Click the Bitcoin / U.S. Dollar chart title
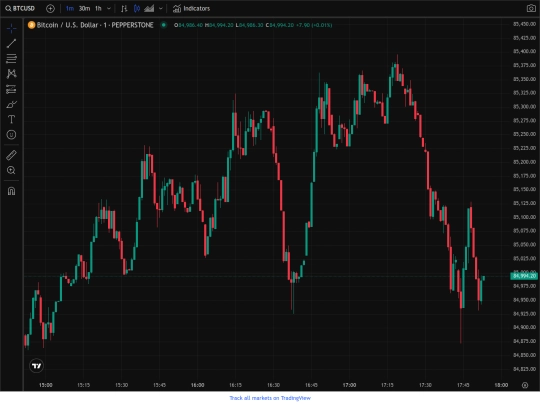The width and height of the screenshot is (540, 405). coord(95,25)
